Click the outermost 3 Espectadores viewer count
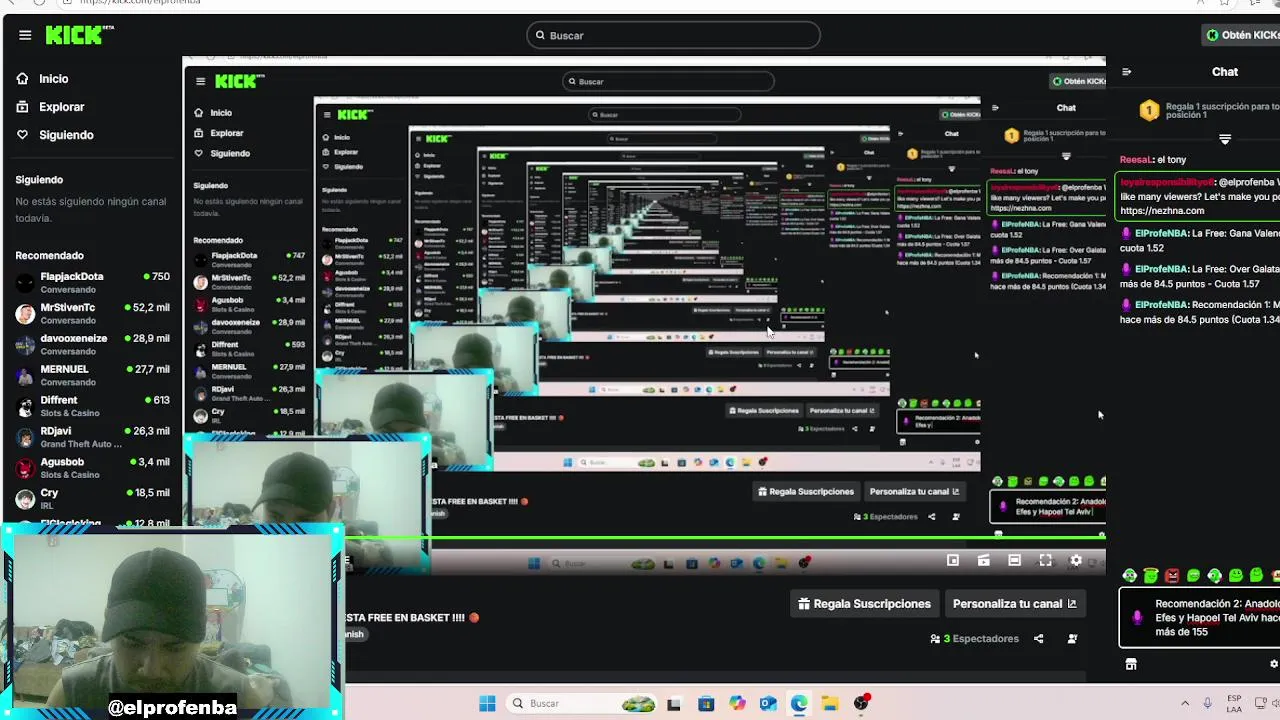Screen dimensions: 1280x720 tap(974, 639)
